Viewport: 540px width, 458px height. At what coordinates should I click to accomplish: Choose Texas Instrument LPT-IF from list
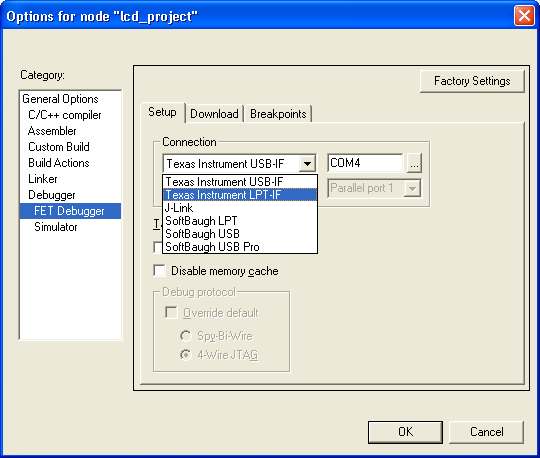pos(240,195)
